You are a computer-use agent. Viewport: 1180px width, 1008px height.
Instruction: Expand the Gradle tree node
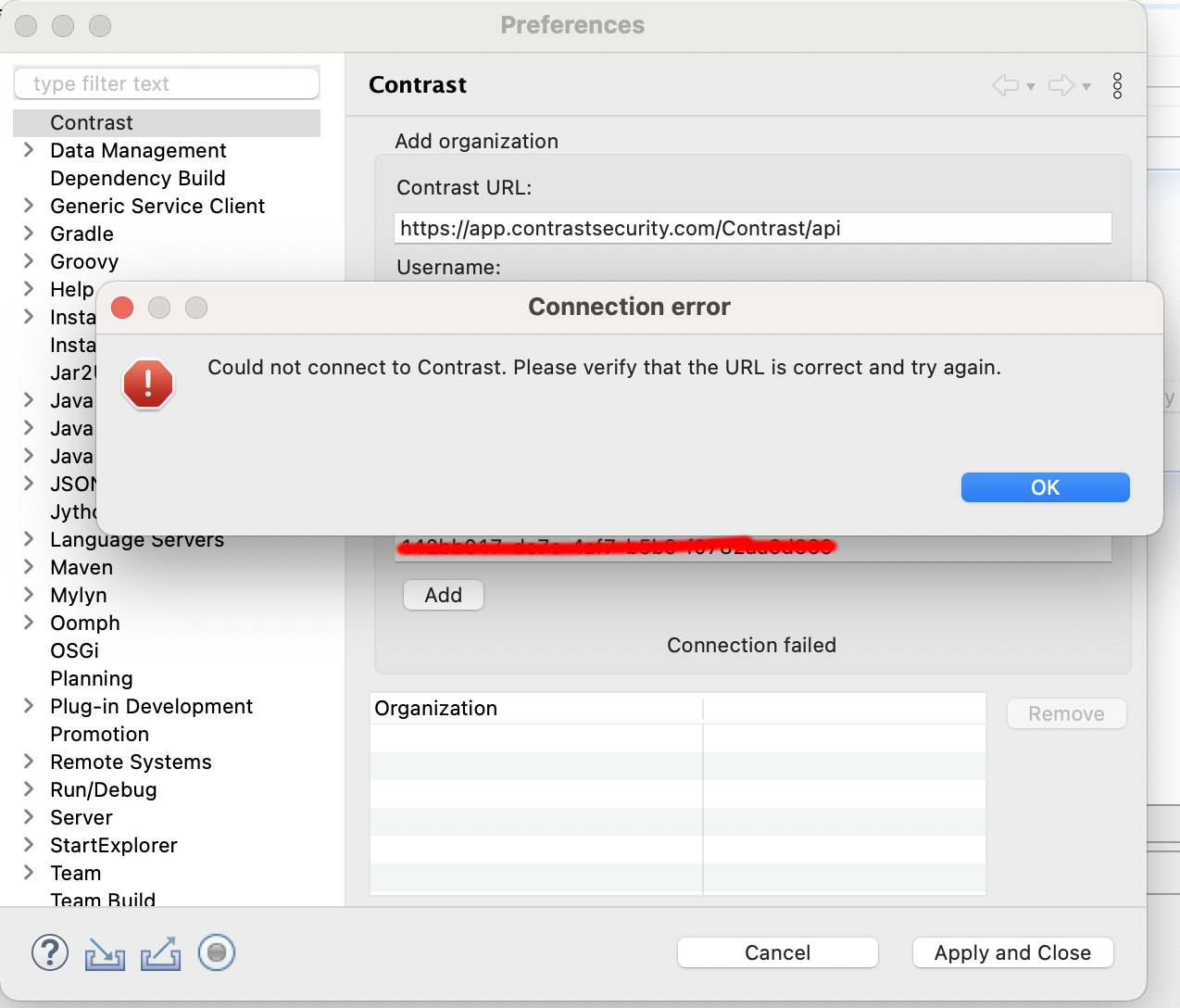(x=29, y=233)
